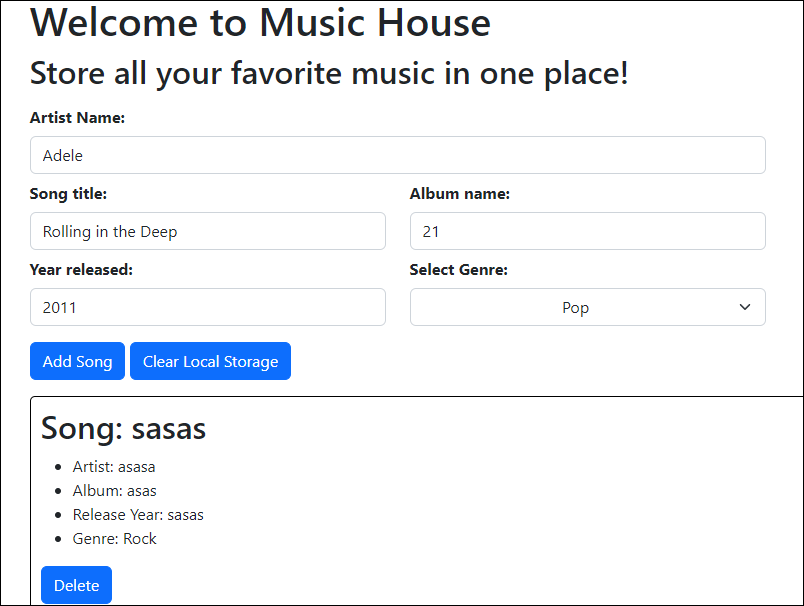Click the Select Genre label
Viewport: 804px width, 606px height.
pos(459,270)
